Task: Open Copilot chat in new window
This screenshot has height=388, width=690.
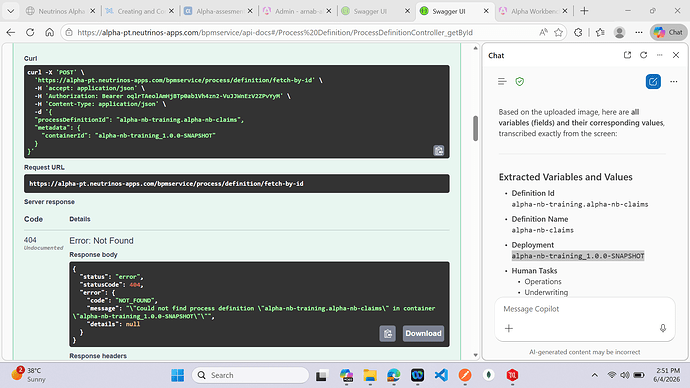Action: (628, 55)
